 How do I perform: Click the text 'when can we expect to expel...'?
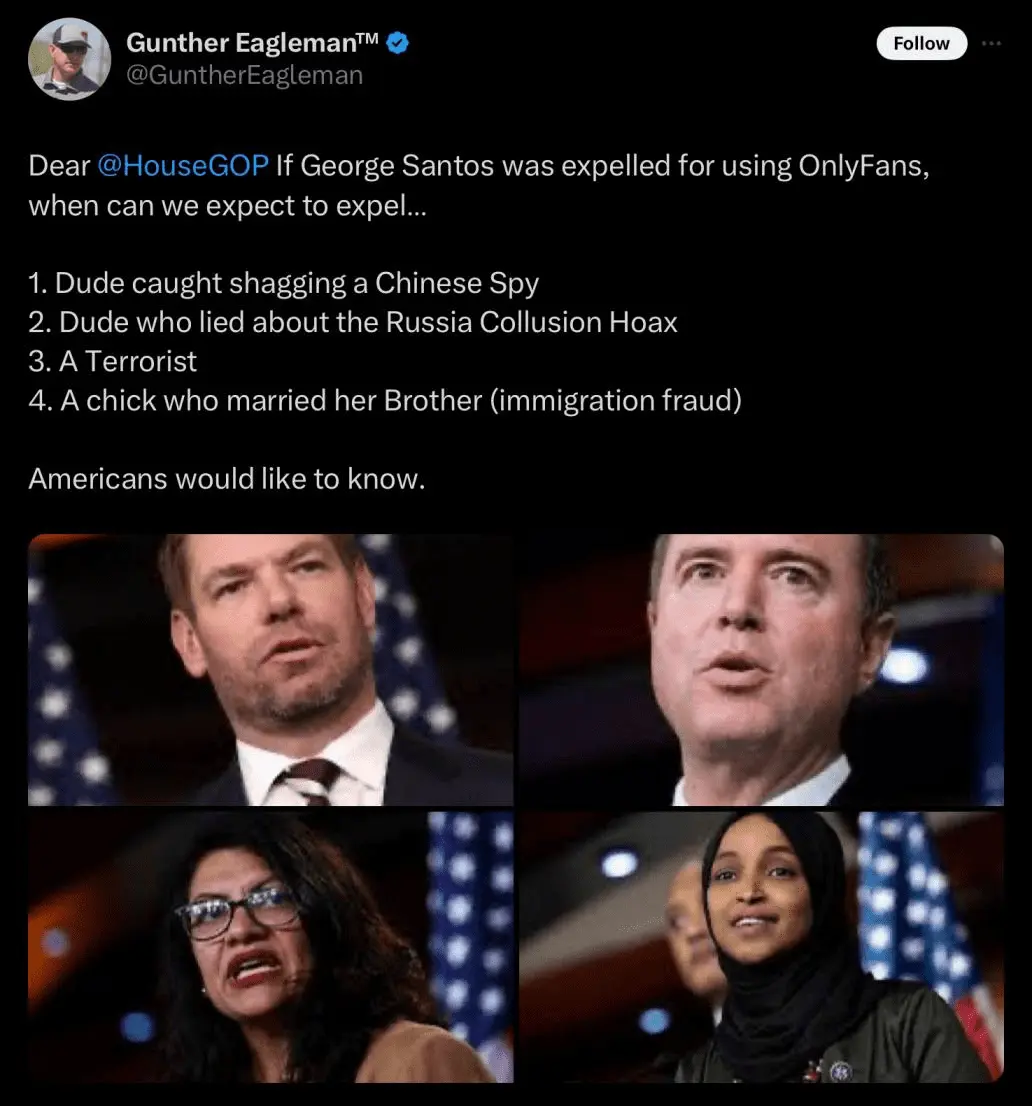pos(228,206)
